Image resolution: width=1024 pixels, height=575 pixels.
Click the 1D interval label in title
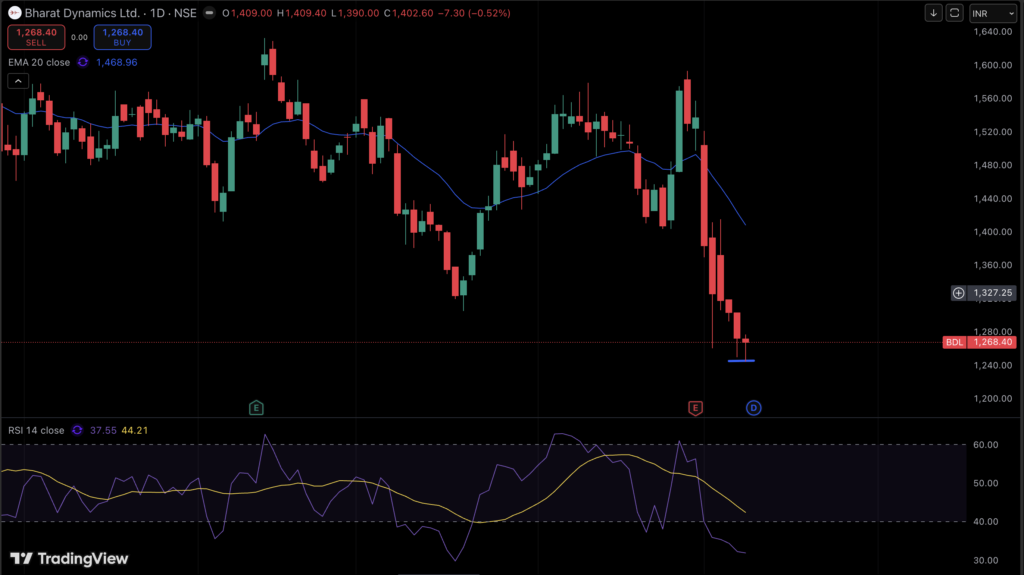154,13
